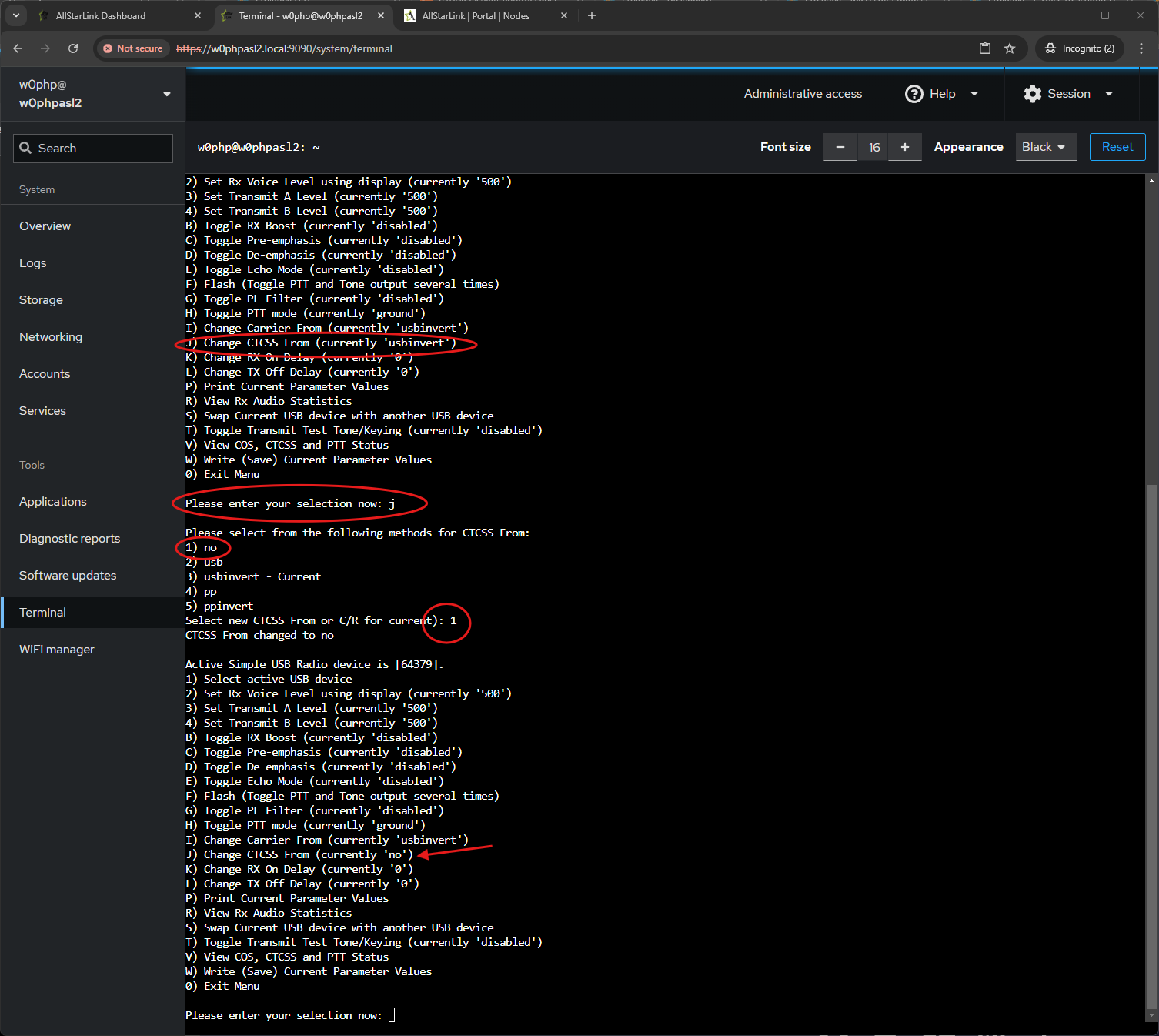Click the browser reload icon

[73, 48]
